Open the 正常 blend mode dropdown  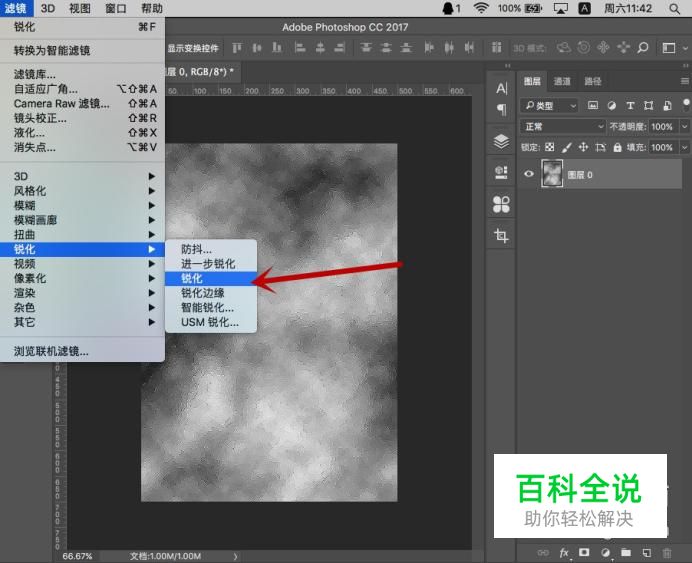(x=563, y=127)
